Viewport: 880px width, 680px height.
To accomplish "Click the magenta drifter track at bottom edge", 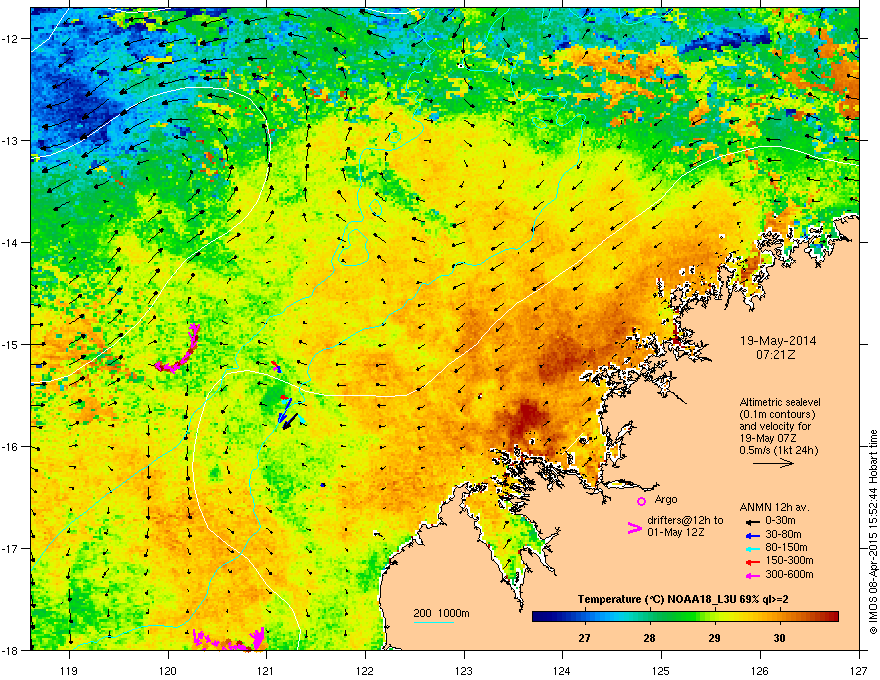I will tap(229, 638).
